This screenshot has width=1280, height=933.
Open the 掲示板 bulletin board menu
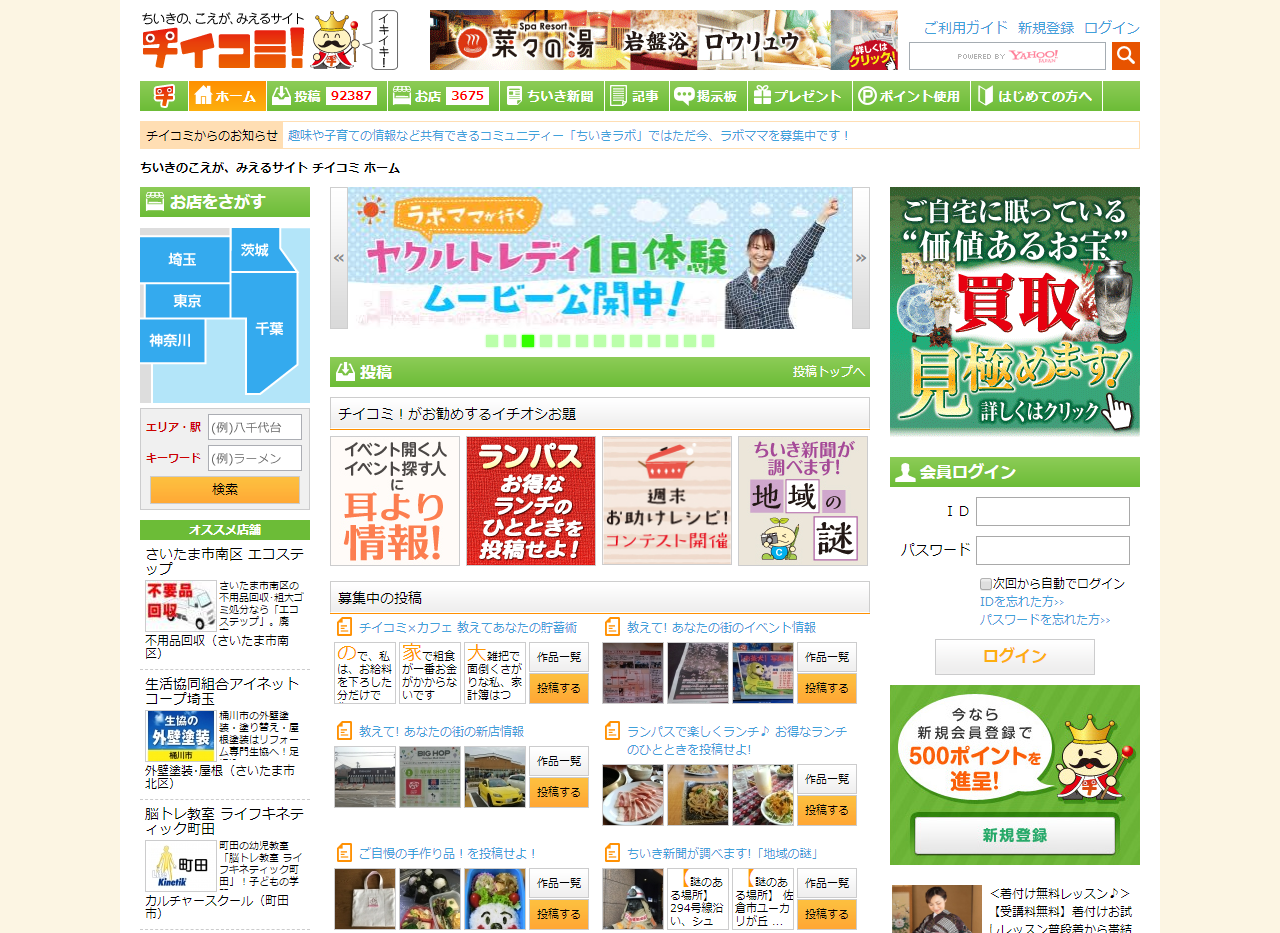707,96
